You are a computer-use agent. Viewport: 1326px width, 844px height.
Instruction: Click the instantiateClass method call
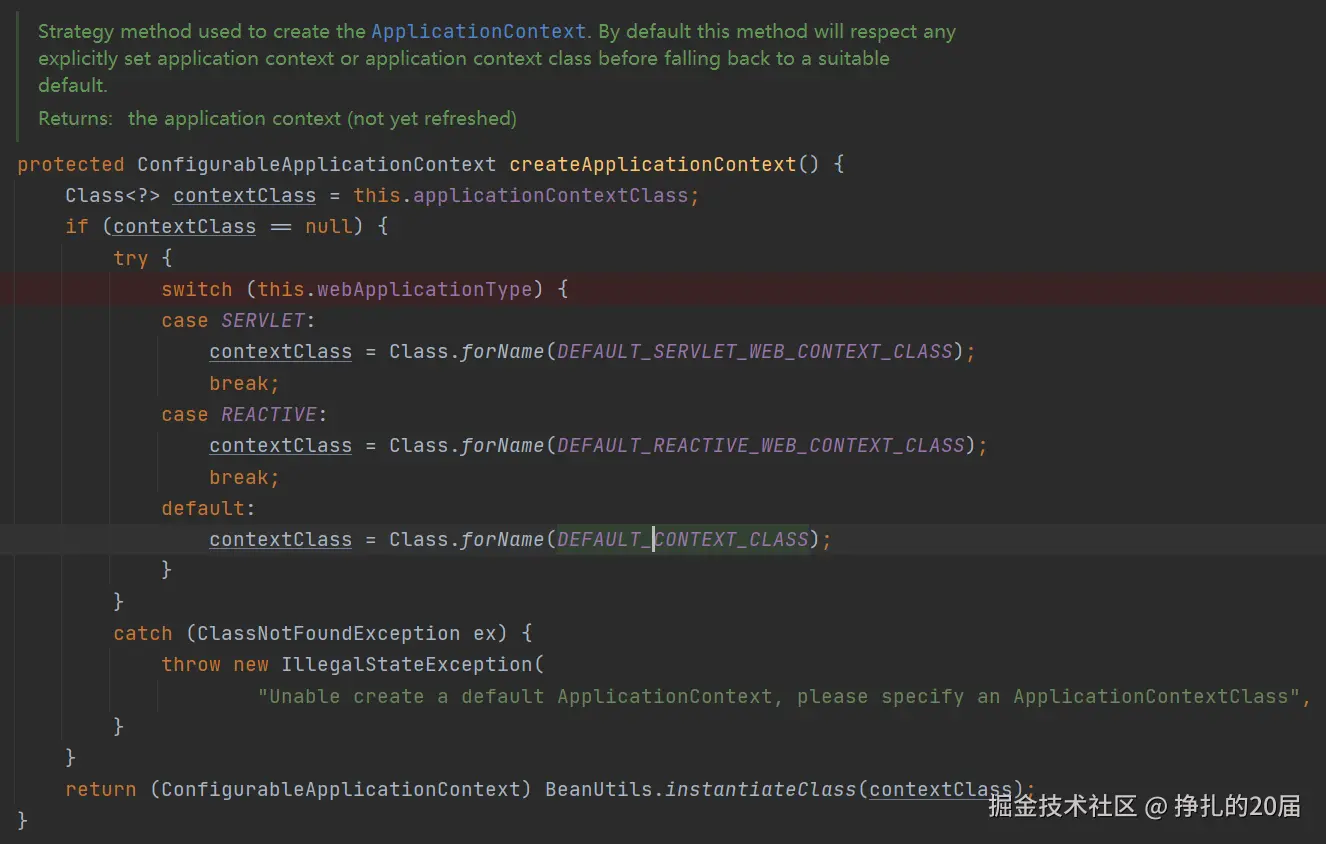pos(761,789)
